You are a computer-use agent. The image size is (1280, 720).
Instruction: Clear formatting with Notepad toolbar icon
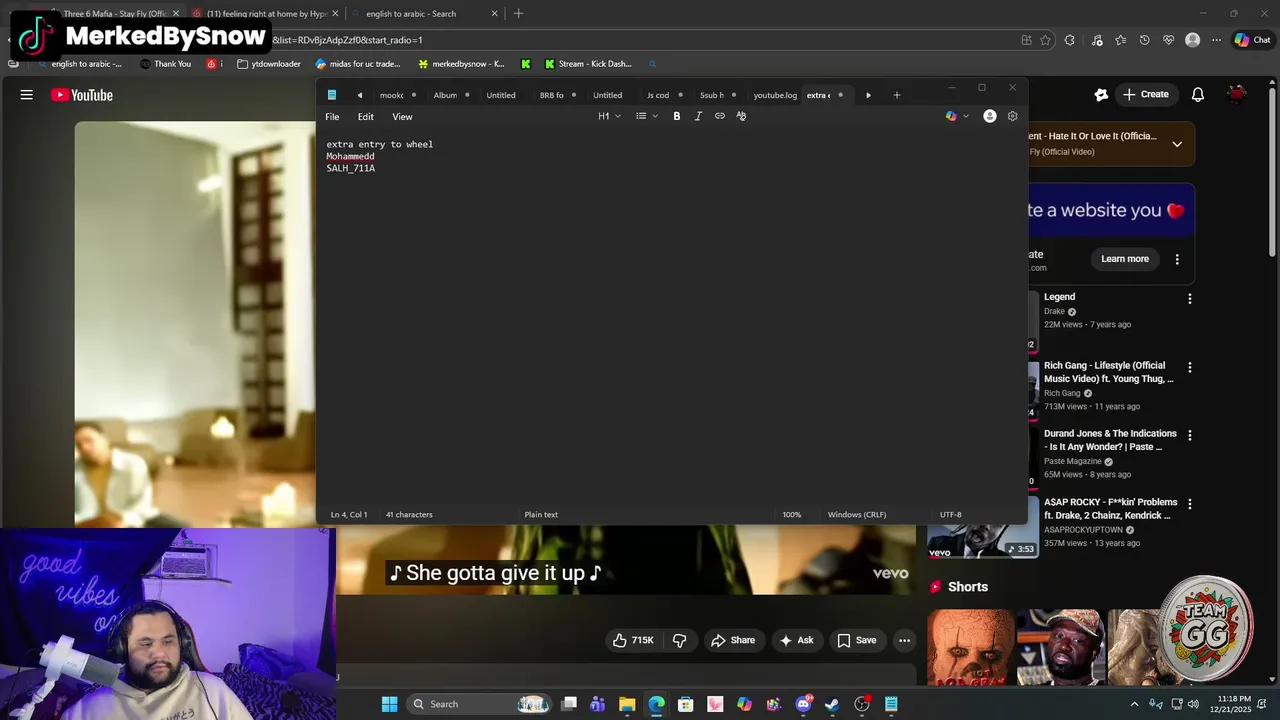pos(741,116)
